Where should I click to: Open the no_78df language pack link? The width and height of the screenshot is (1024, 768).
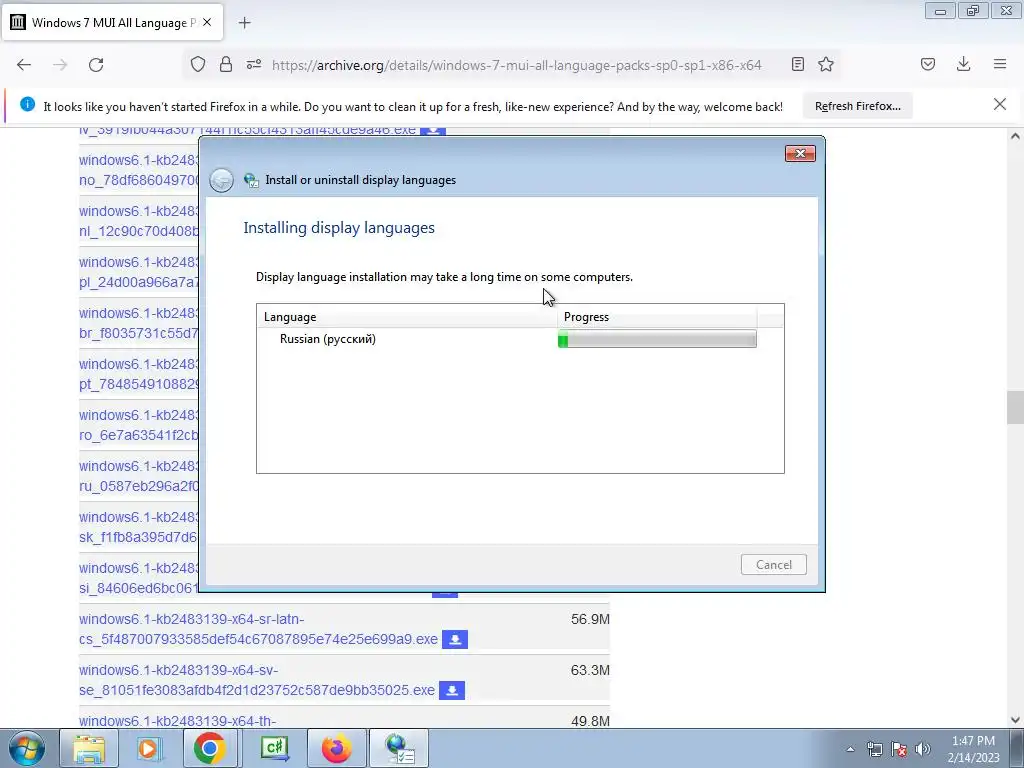pyautogui.click(x=138, y=170)
